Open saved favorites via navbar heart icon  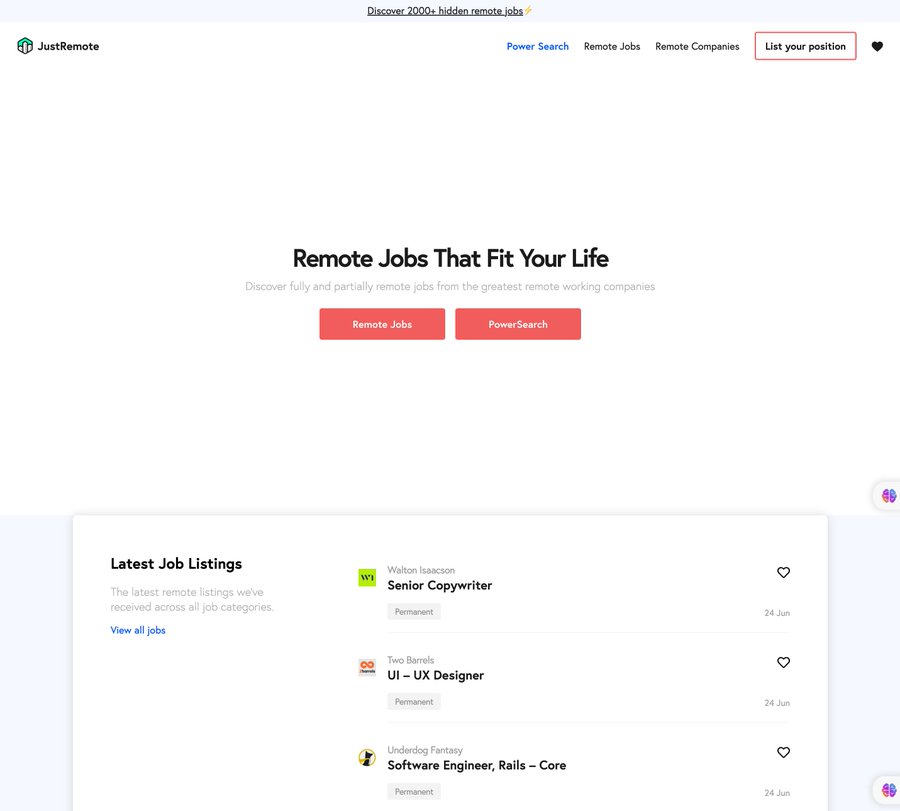tap(877, 46)
